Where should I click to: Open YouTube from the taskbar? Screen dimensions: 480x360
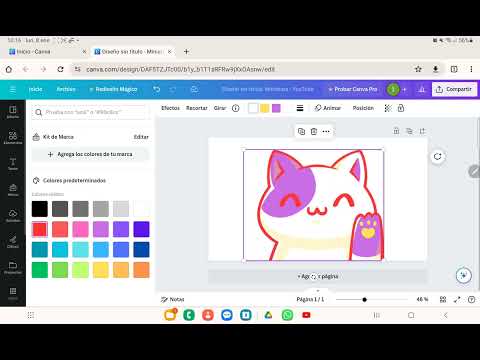pos(306,315)
